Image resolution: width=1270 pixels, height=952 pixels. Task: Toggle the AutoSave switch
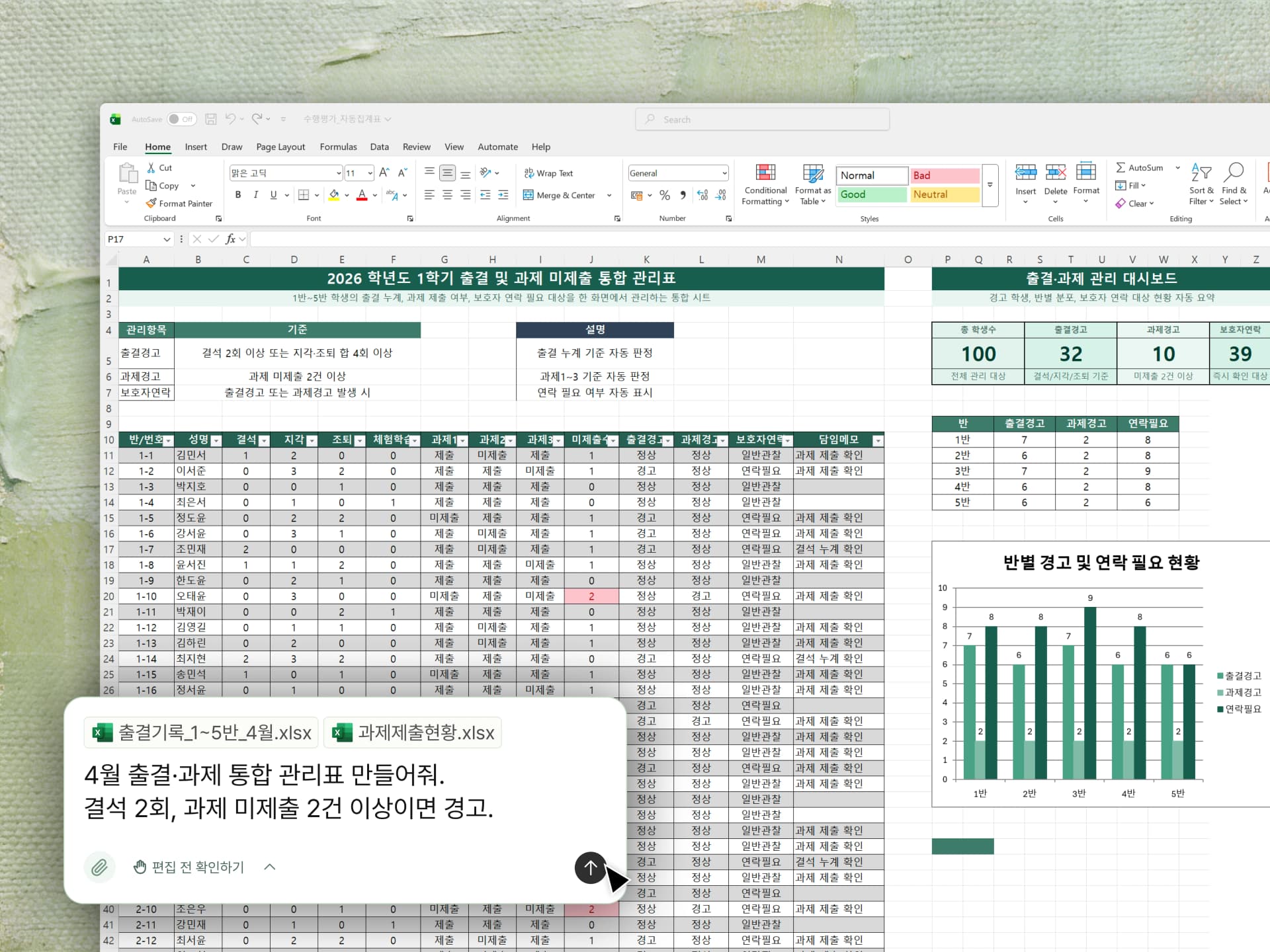pyautogui.click(x=181, y=119)
